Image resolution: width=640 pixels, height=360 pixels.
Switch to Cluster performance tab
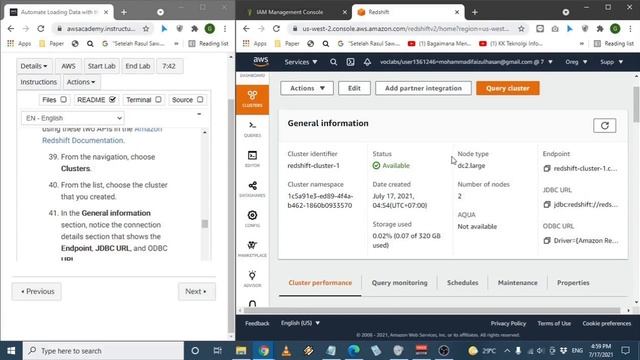(320, 282)
